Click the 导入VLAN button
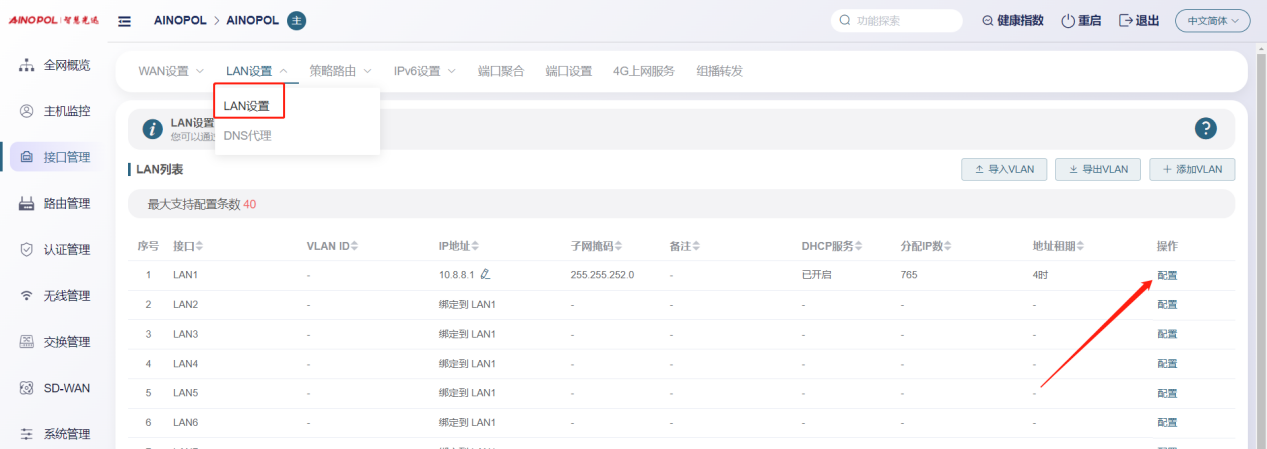 coord(1004,169)
